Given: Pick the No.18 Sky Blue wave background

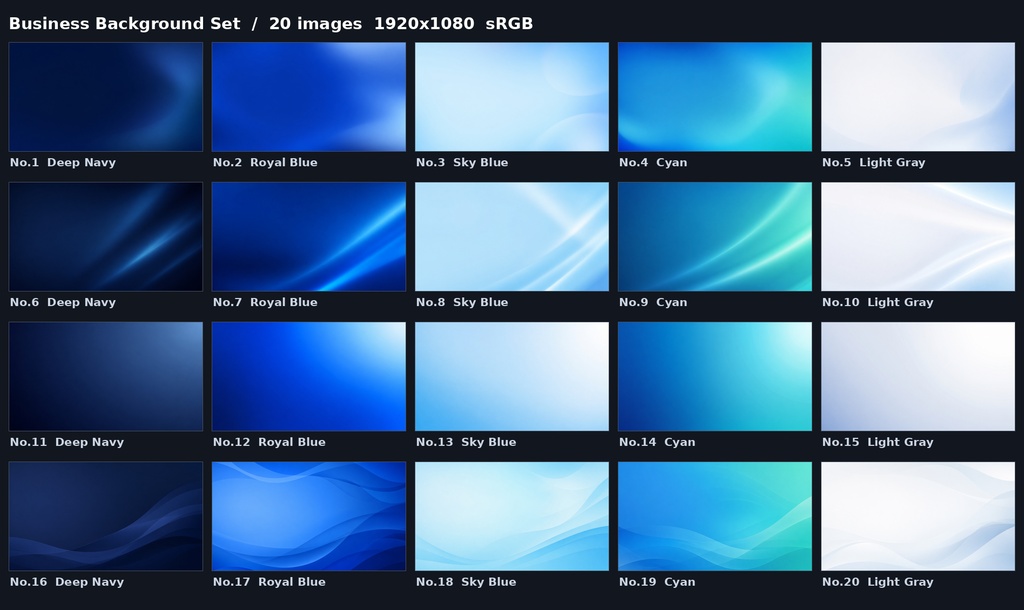Looking at the screenshot, I should click(x=512, y=516).
